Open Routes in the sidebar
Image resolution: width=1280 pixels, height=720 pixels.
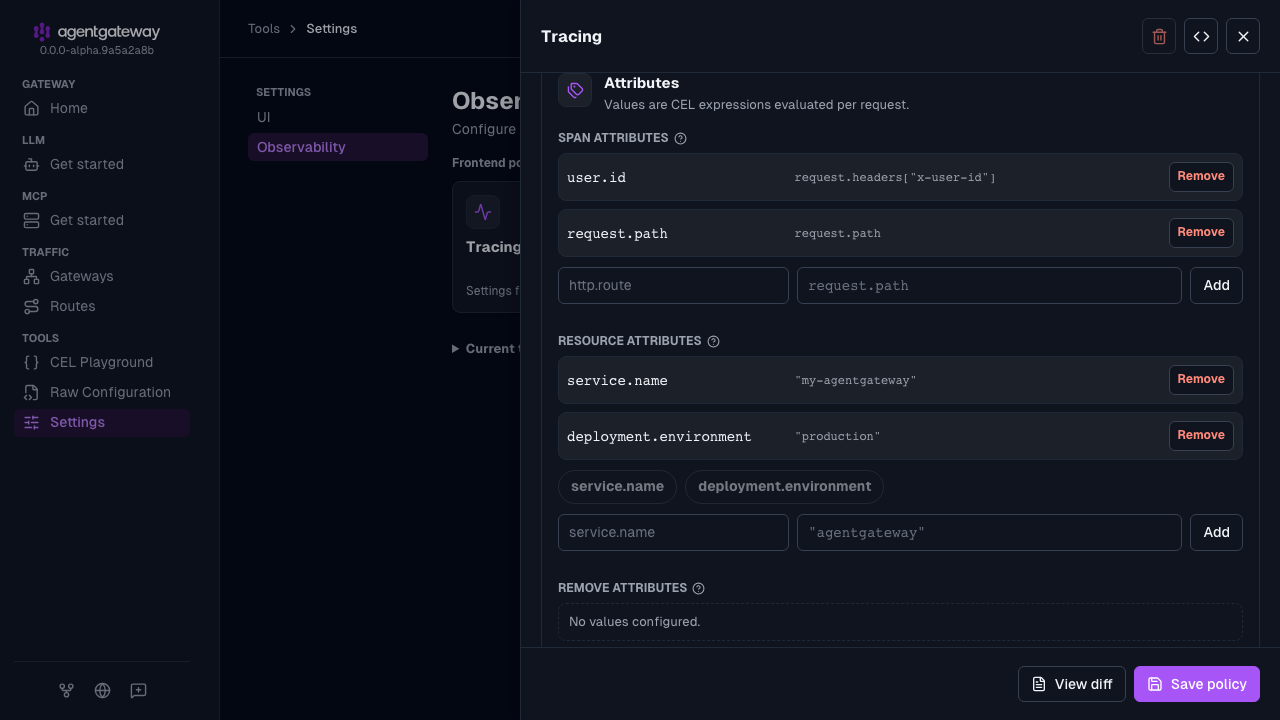click(102, 306)
